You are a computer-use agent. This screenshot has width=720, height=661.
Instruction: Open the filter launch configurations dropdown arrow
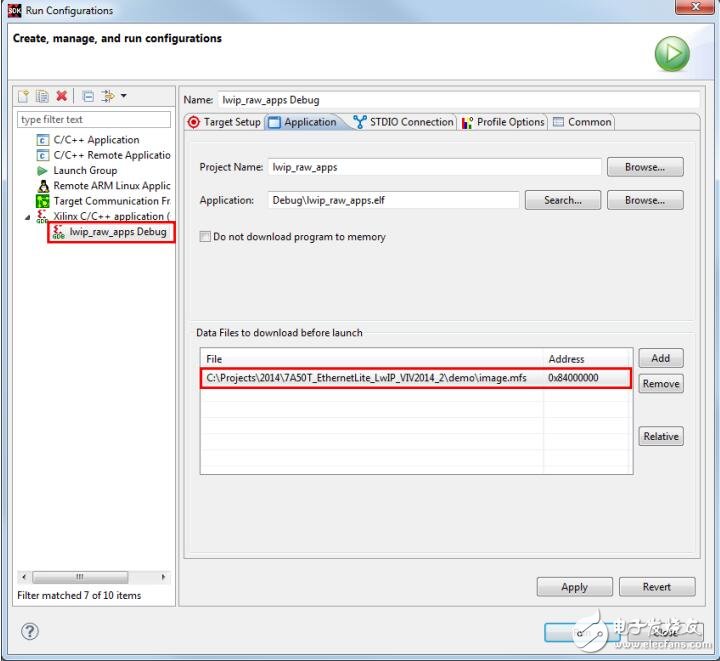coord(124,96)
